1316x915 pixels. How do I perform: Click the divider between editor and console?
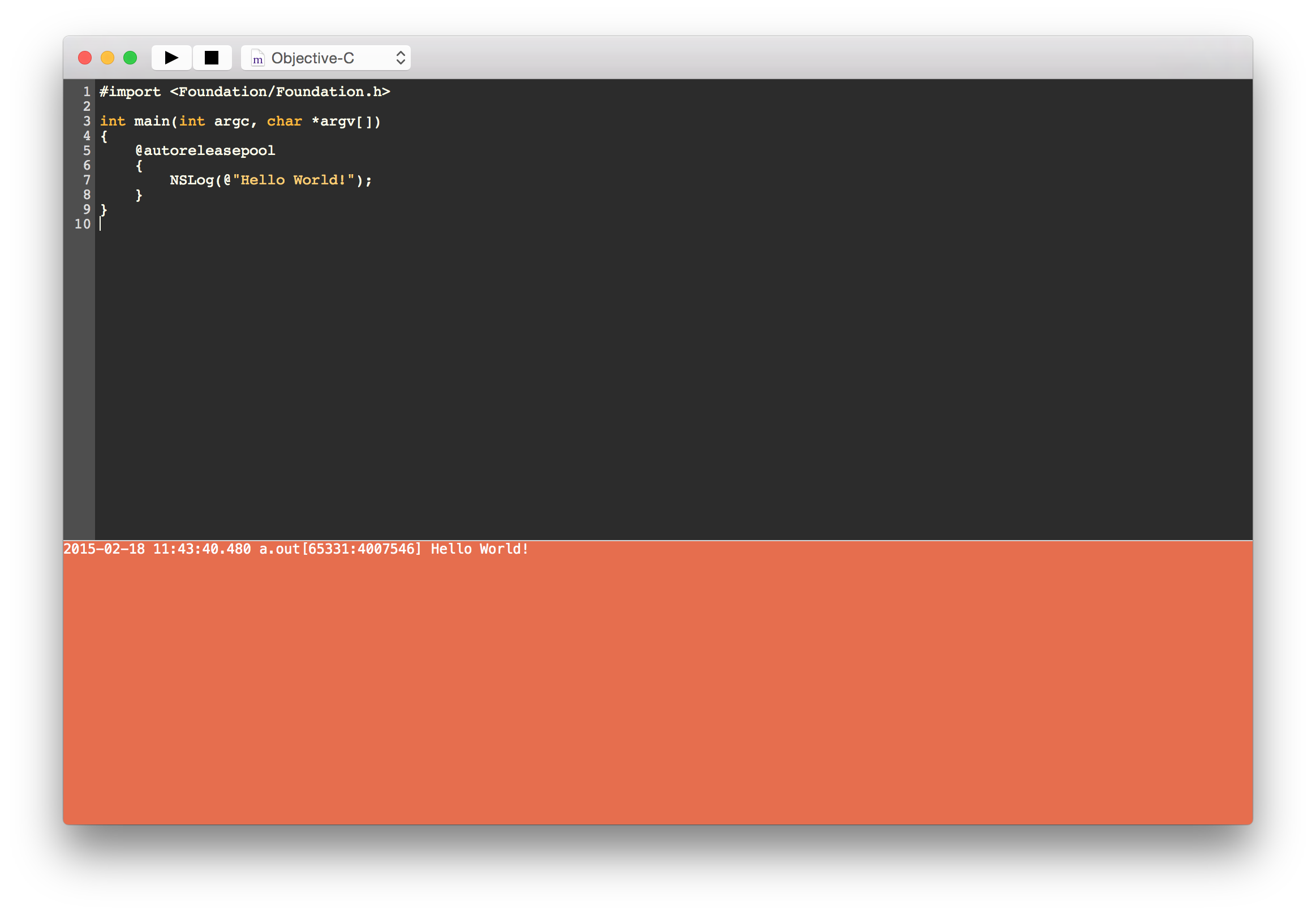tap(657, 539)
